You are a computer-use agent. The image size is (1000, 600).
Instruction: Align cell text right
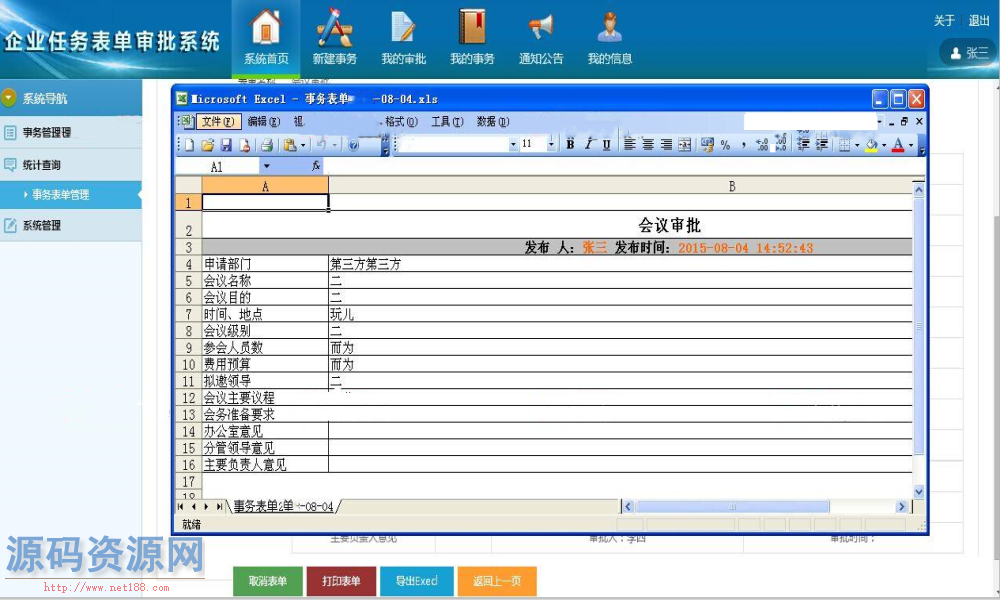pyautogui.click(x=666, y=145)
